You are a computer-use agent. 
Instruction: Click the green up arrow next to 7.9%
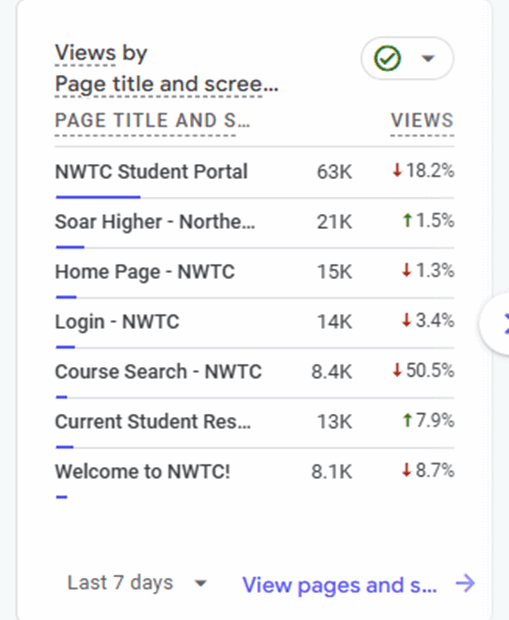(407, 420)
